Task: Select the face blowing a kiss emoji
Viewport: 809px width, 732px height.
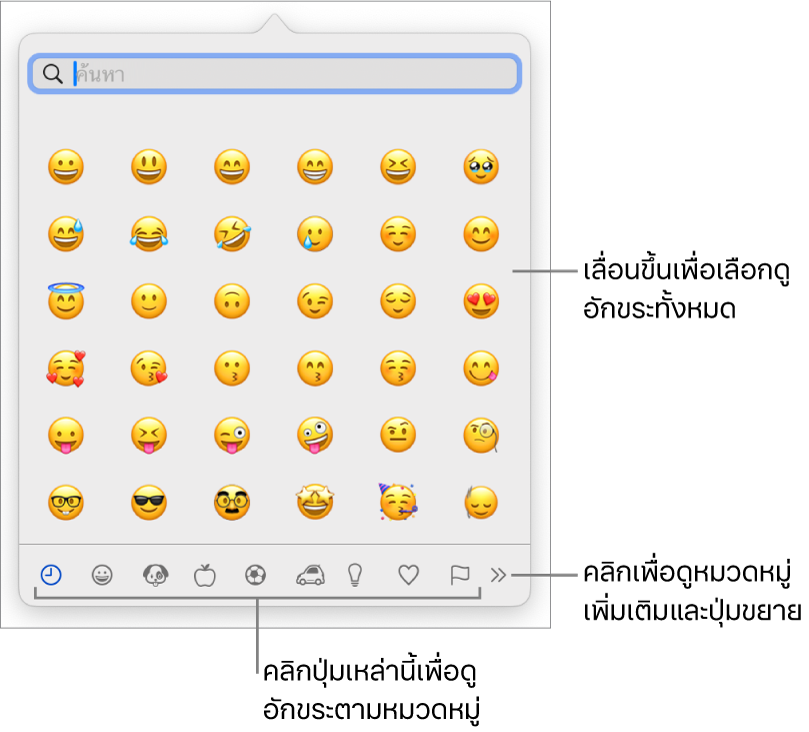Action: pyautogui.click(x=149, y=368)
